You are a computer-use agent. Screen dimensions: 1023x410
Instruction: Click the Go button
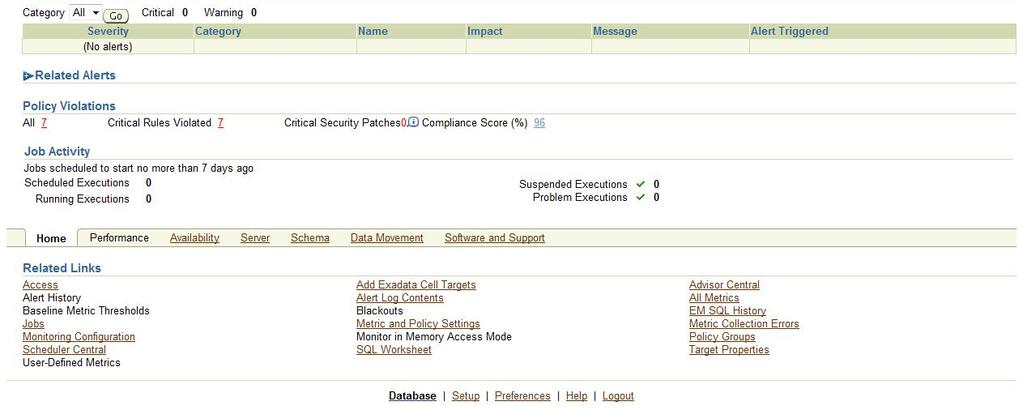click(x=115, y=16)
